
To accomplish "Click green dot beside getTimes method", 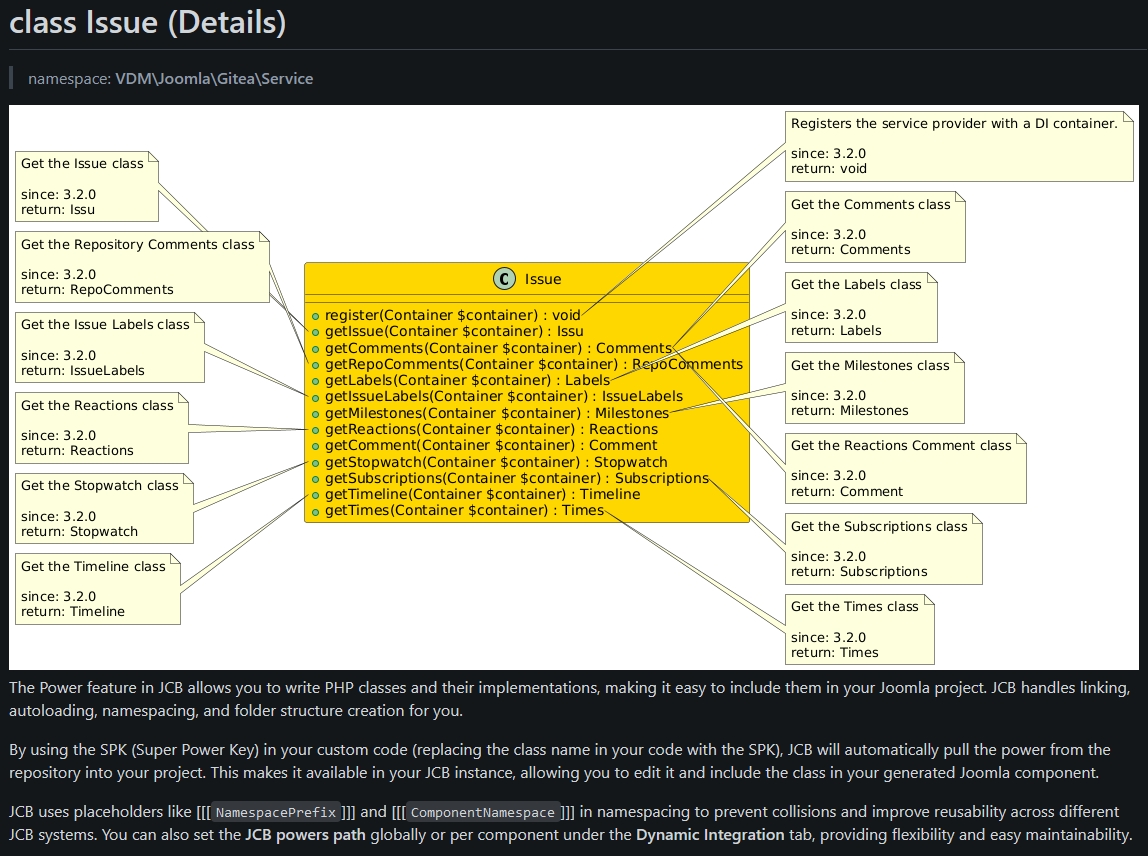I will 315,511.
